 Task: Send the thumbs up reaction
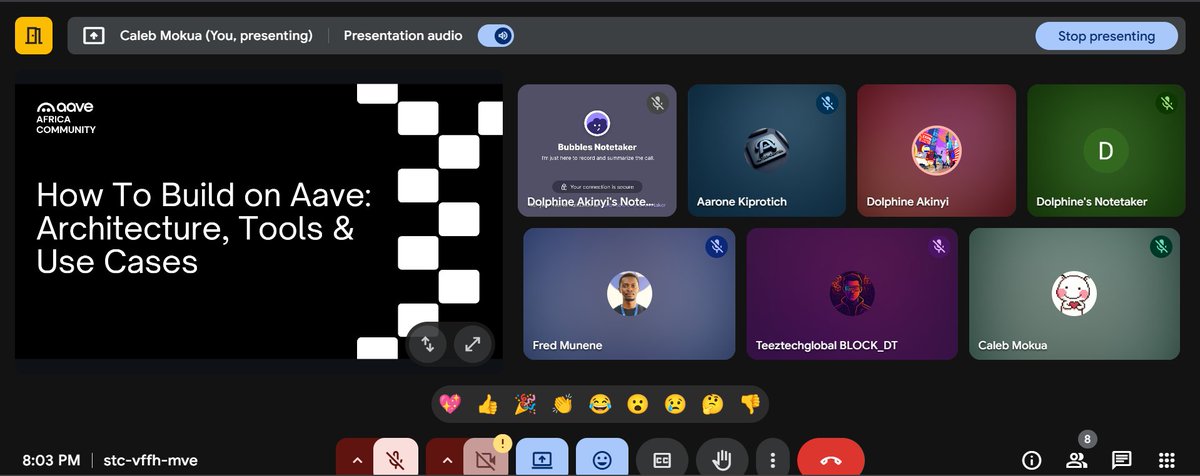488,405
